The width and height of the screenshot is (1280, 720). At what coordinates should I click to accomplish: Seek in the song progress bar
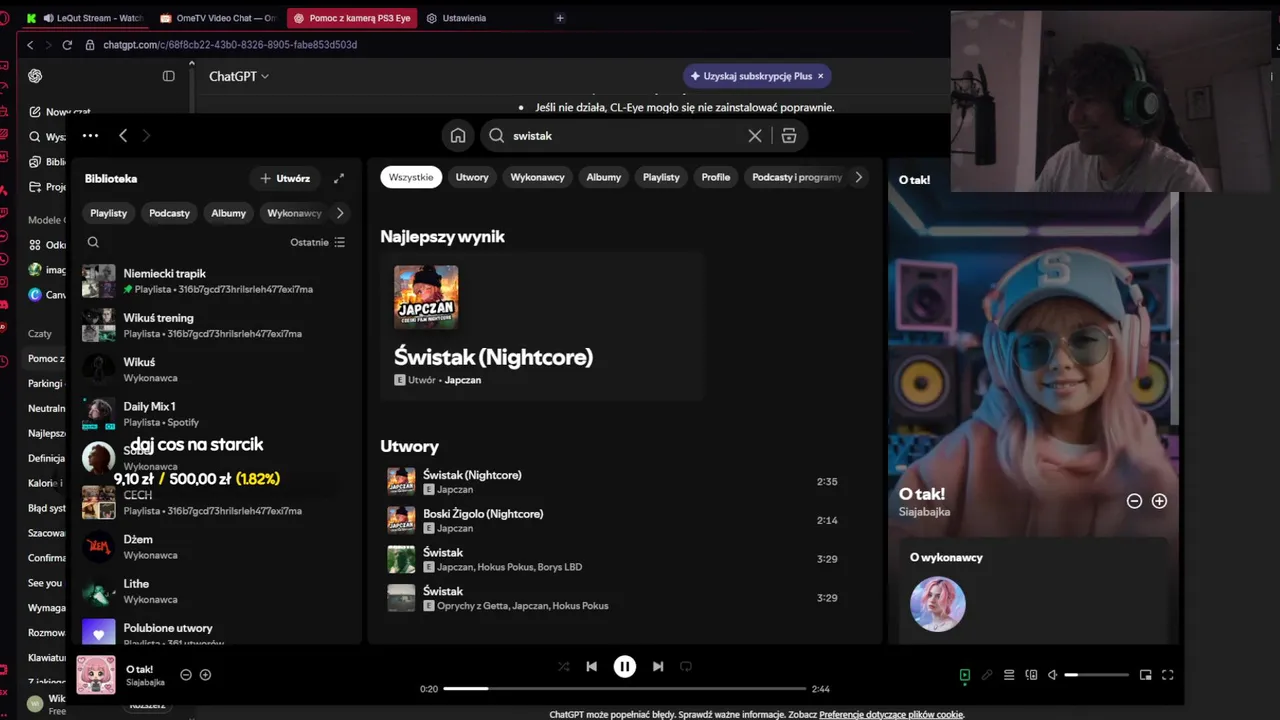625,689
